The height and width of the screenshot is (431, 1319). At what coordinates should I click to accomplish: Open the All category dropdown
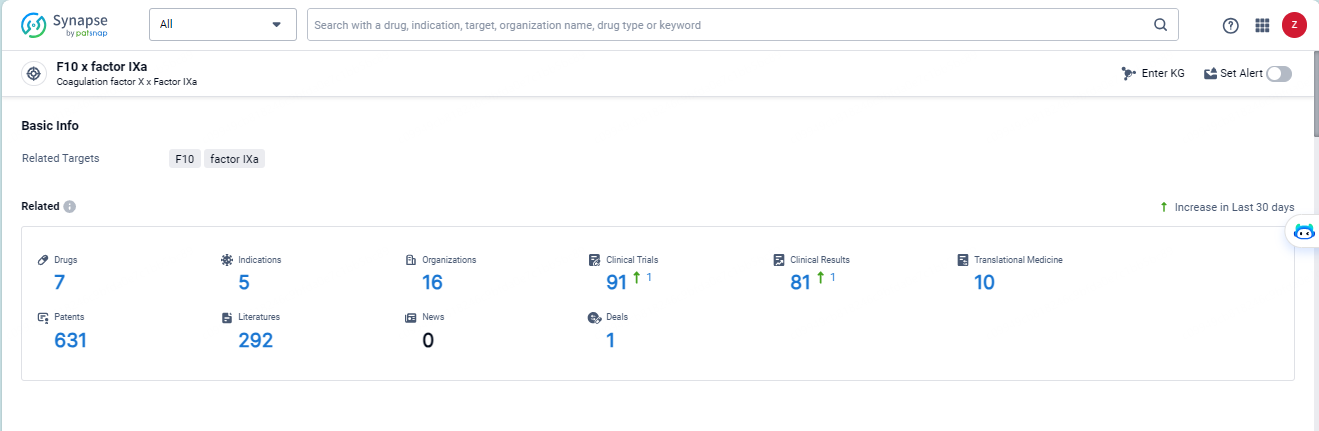click(x=222, y=25)
